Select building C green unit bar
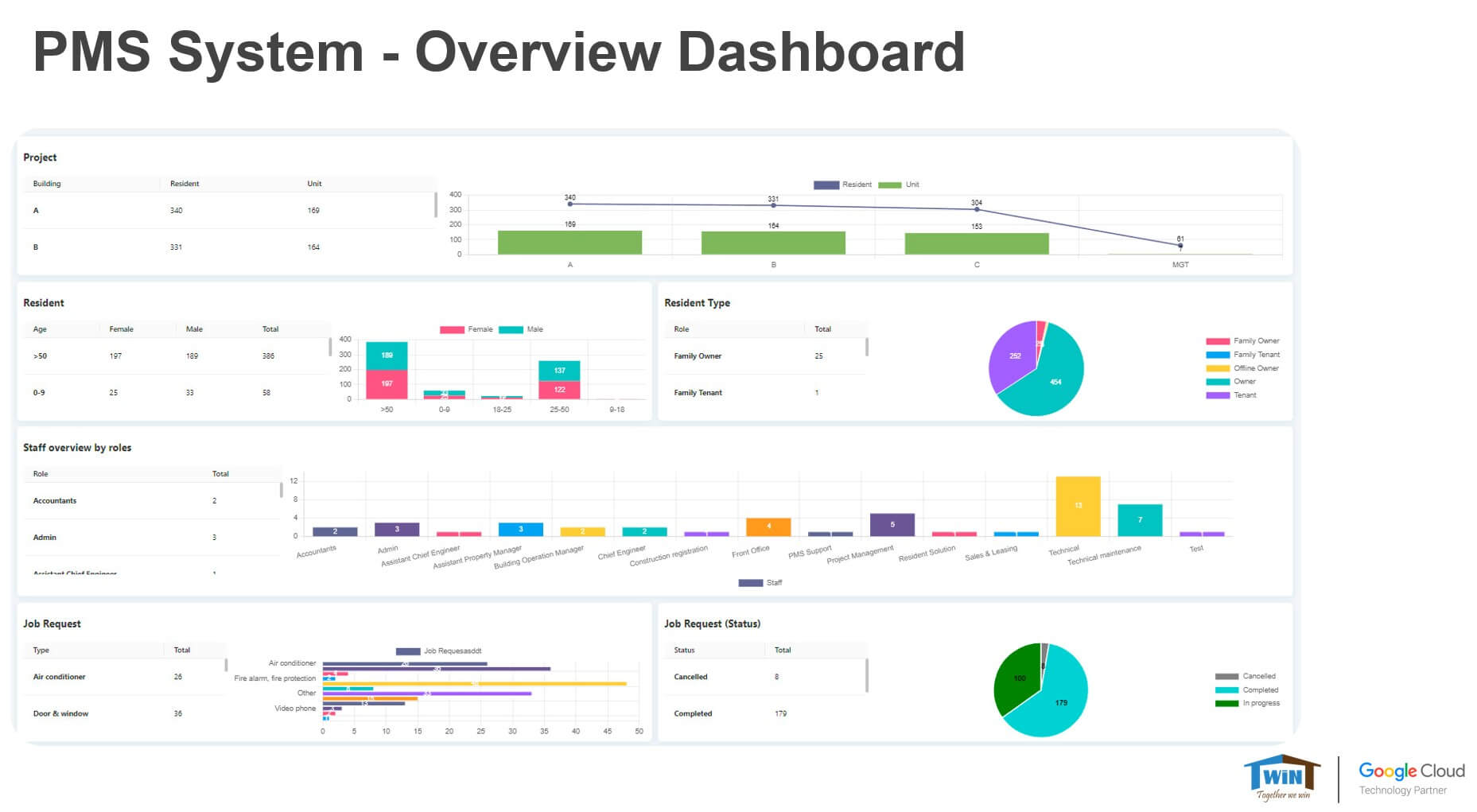This screenshot has width=1477, height=812. pyautogui.click(x=976, y=243)
